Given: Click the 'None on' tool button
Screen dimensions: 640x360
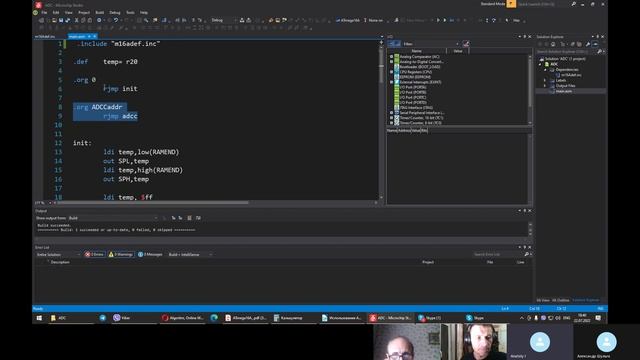Looking at the screenshot, I should [373, 20].
